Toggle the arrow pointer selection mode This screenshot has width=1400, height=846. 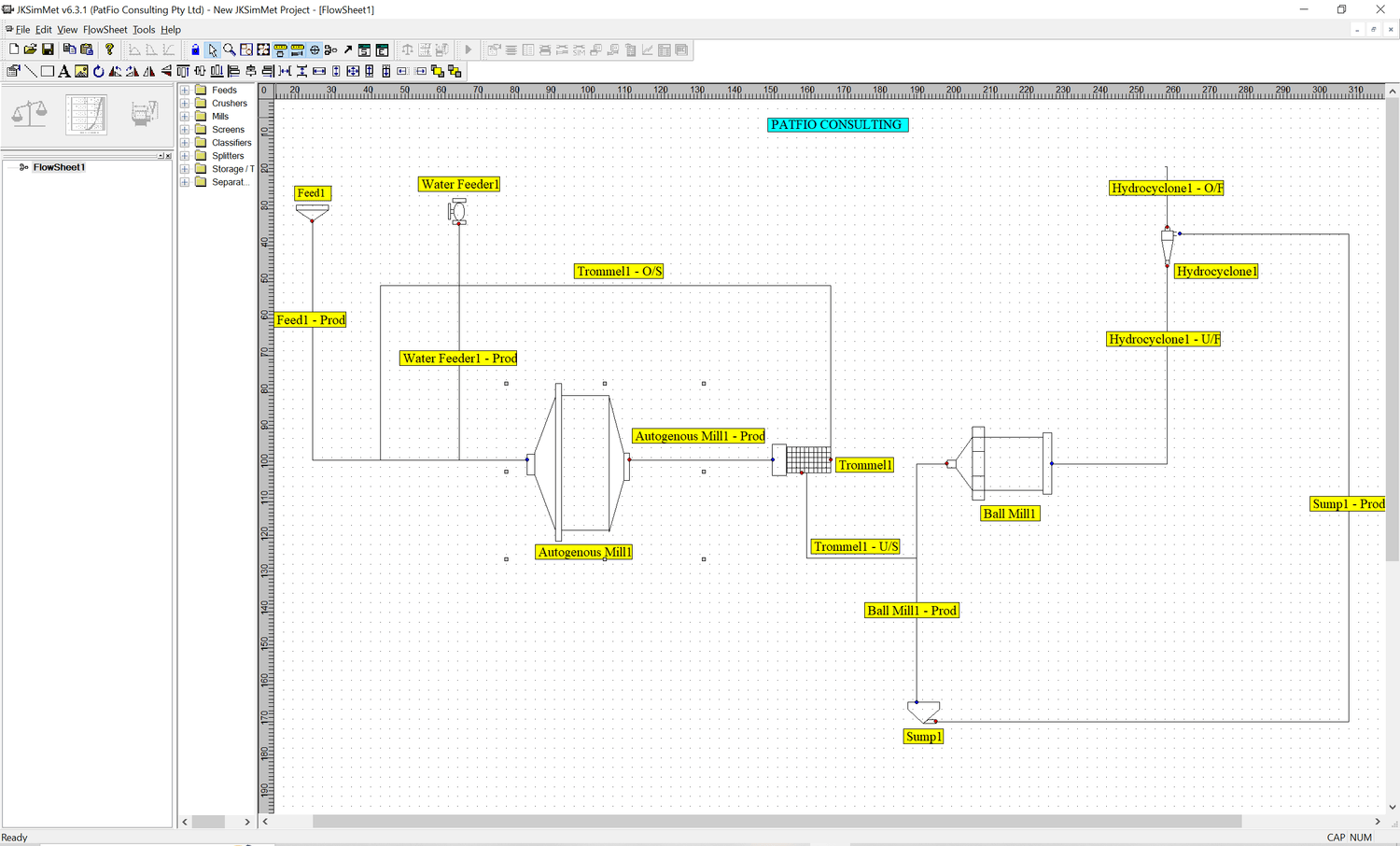click(213, 49)
